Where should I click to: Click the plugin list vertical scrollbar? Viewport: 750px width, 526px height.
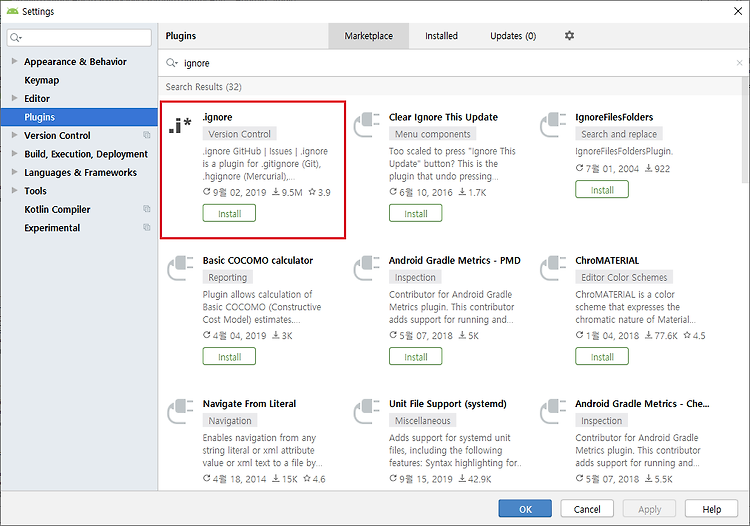(x=745, y=130)
